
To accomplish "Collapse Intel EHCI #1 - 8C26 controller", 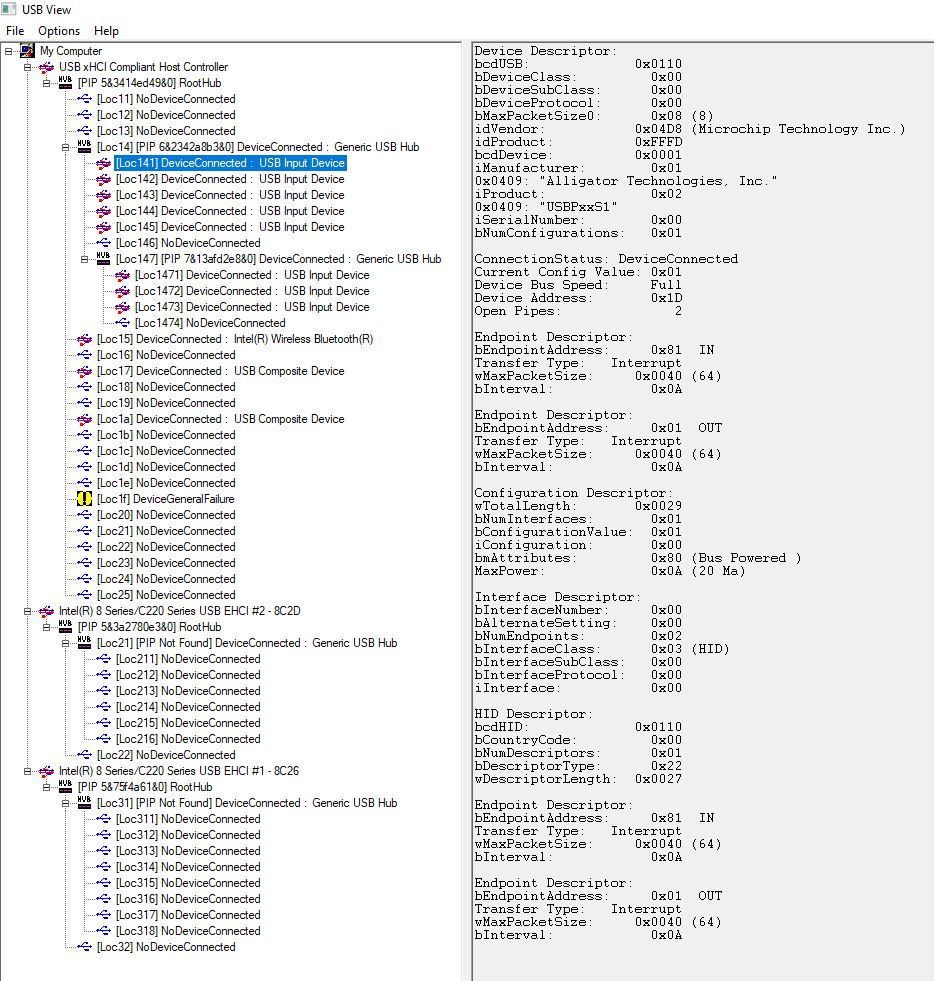I will pyautogui.click(x=28, y=771).
